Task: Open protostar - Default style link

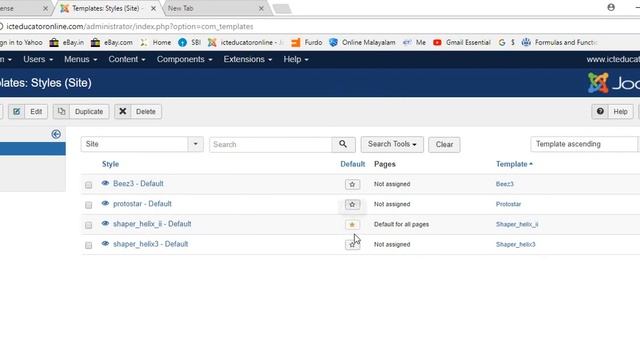Action: tap(142, 204)
